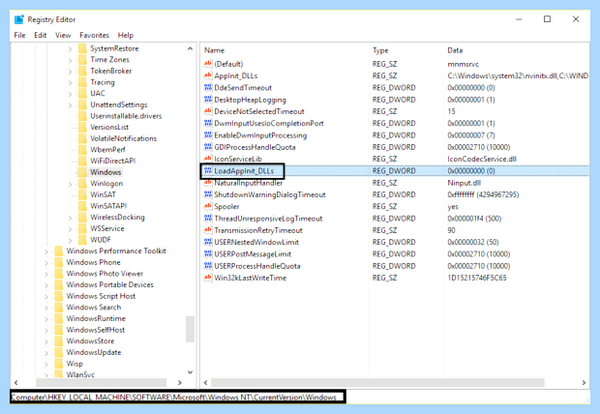Click the 0xffffffff (4294967295) data cell

click(483, 194)
